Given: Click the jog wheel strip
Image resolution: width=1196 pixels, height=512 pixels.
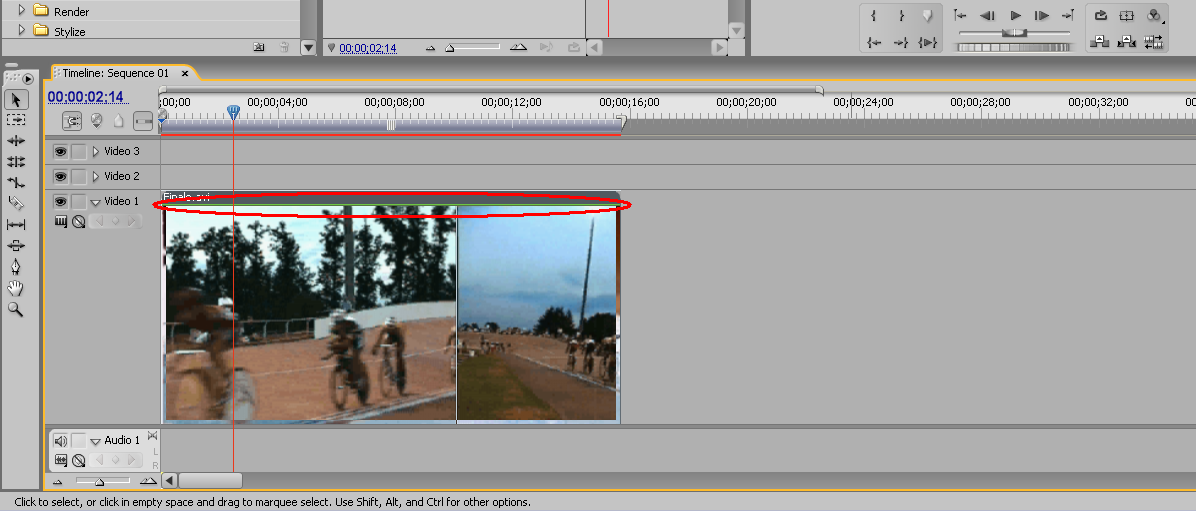Looking at the screenshot, I should 1014,47.
